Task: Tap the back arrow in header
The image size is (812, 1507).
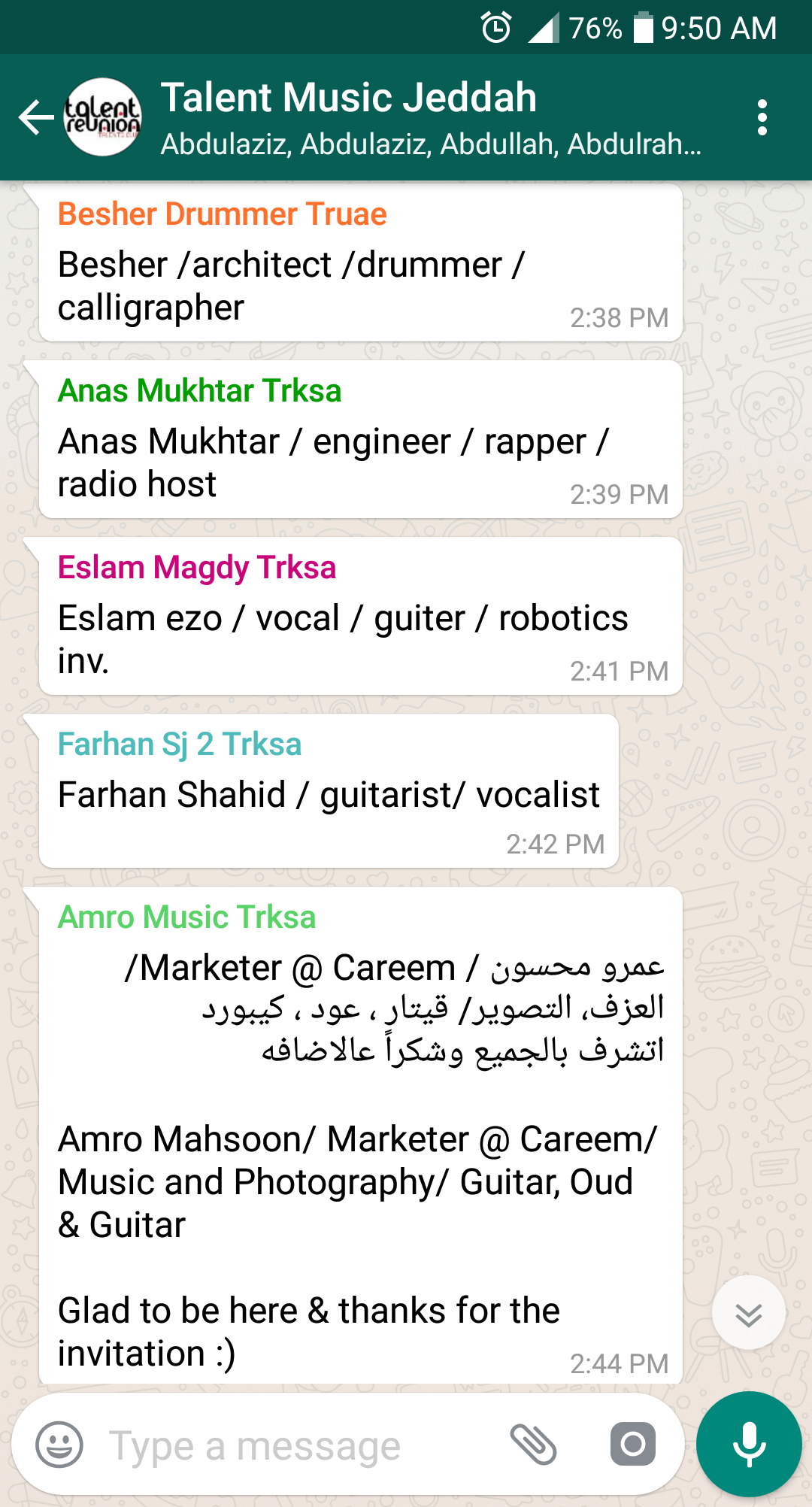Action: (36, 118)
